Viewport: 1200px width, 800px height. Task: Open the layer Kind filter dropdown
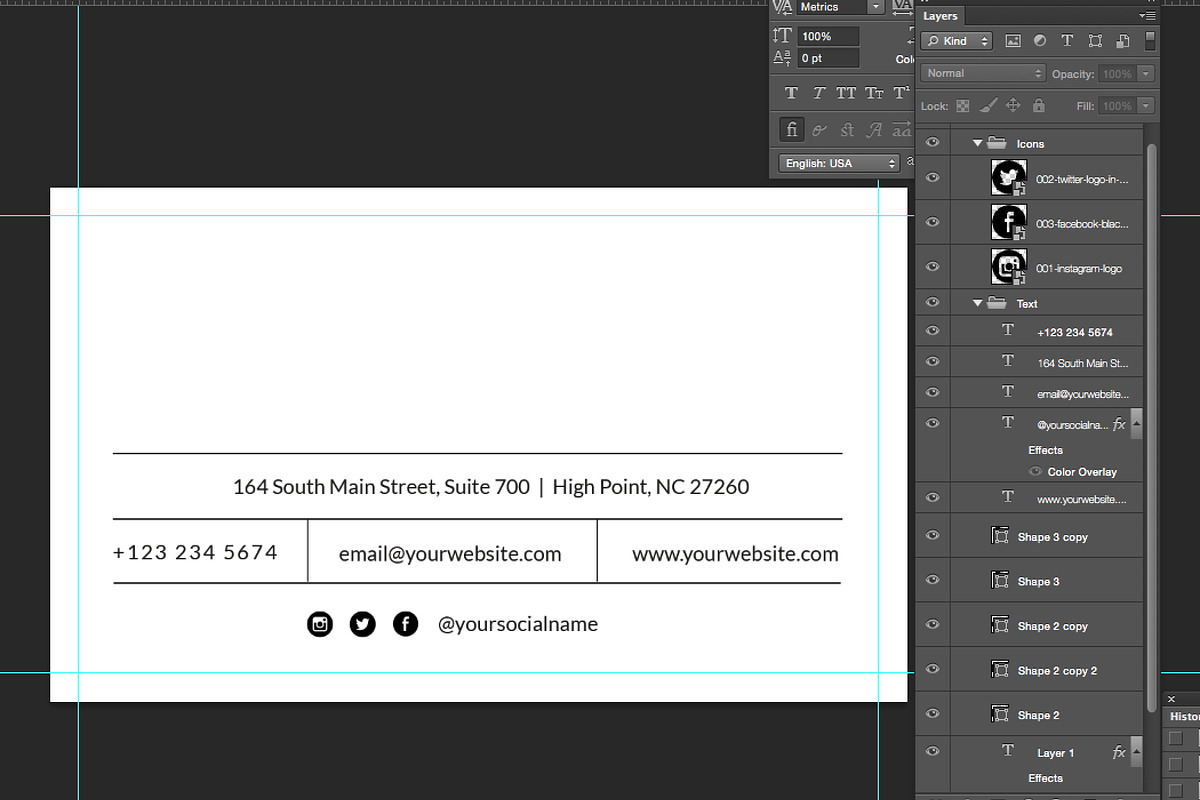[957, 41]
